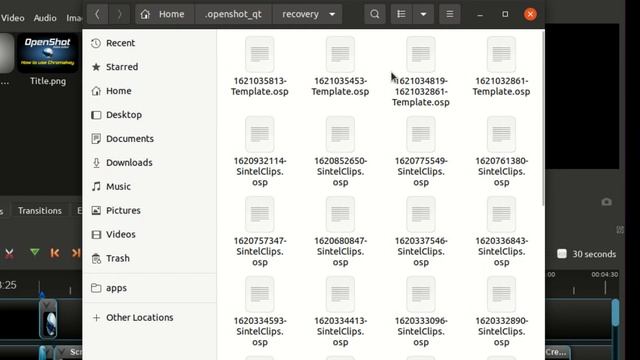Click the .openshot_qt path segment
This screenshot has width=640, height=360.
(233, 14)
